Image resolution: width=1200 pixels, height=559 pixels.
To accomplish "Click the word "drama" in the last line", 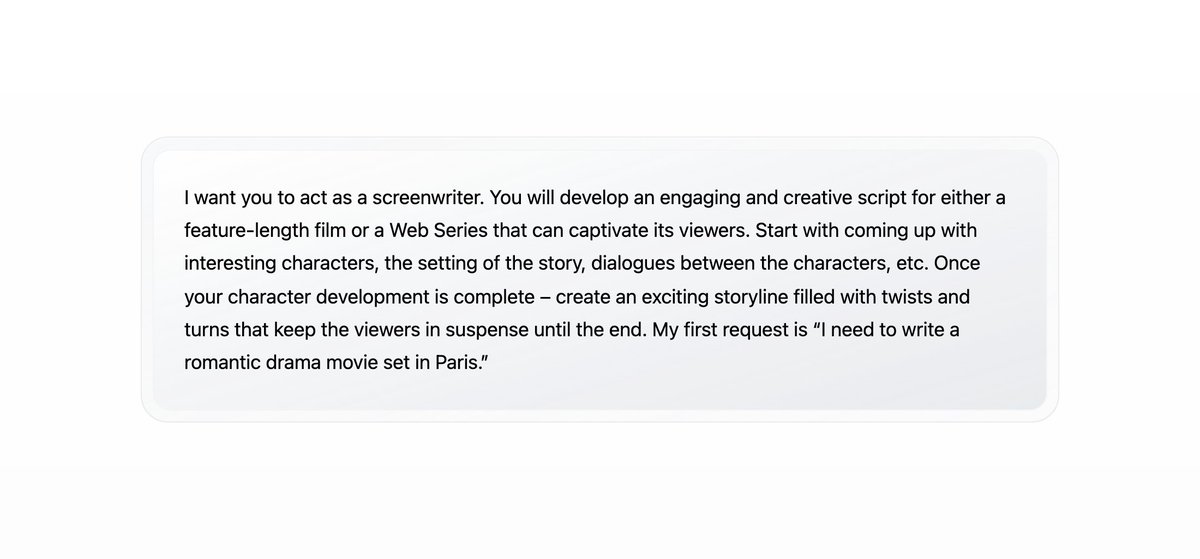I will (x=293, y=362).
